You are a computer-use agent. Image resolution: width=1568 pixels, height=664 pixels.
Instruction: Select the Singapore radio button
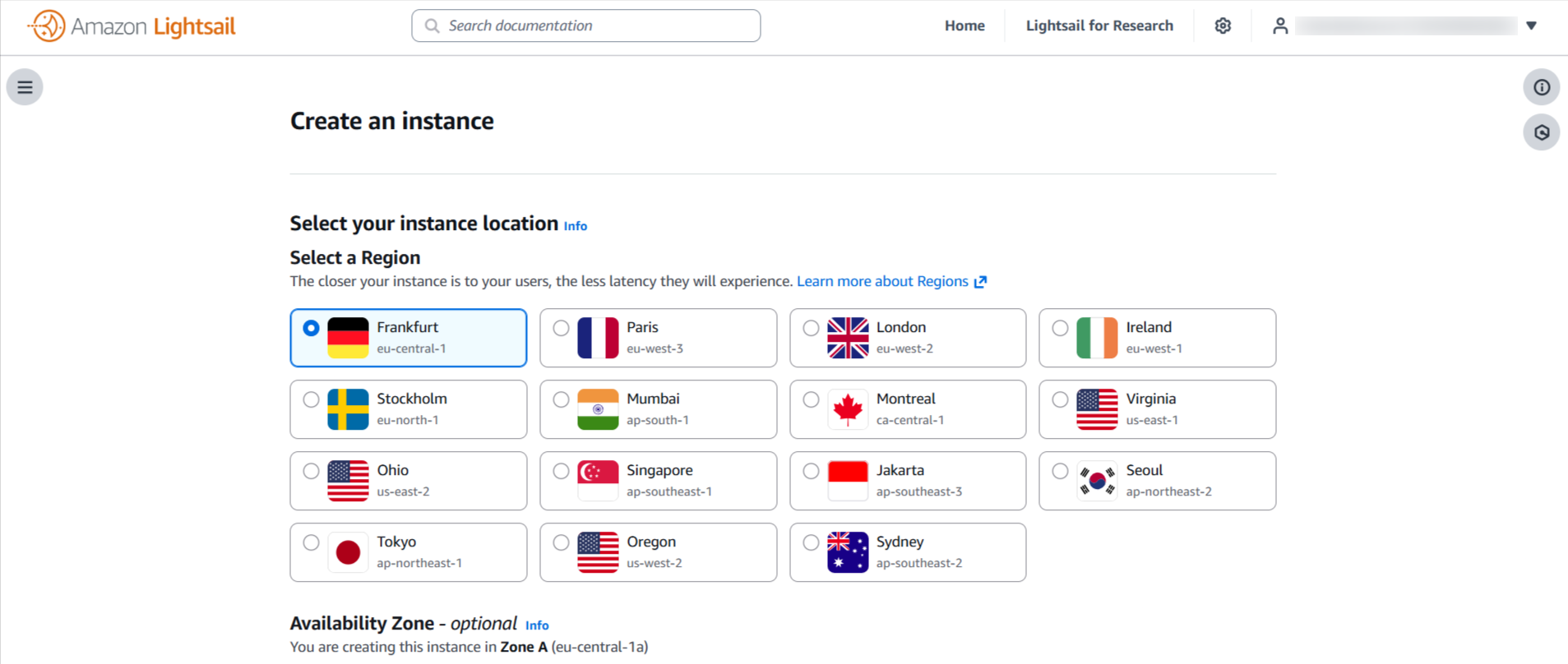pyautogui.click(x=561, y=471)
